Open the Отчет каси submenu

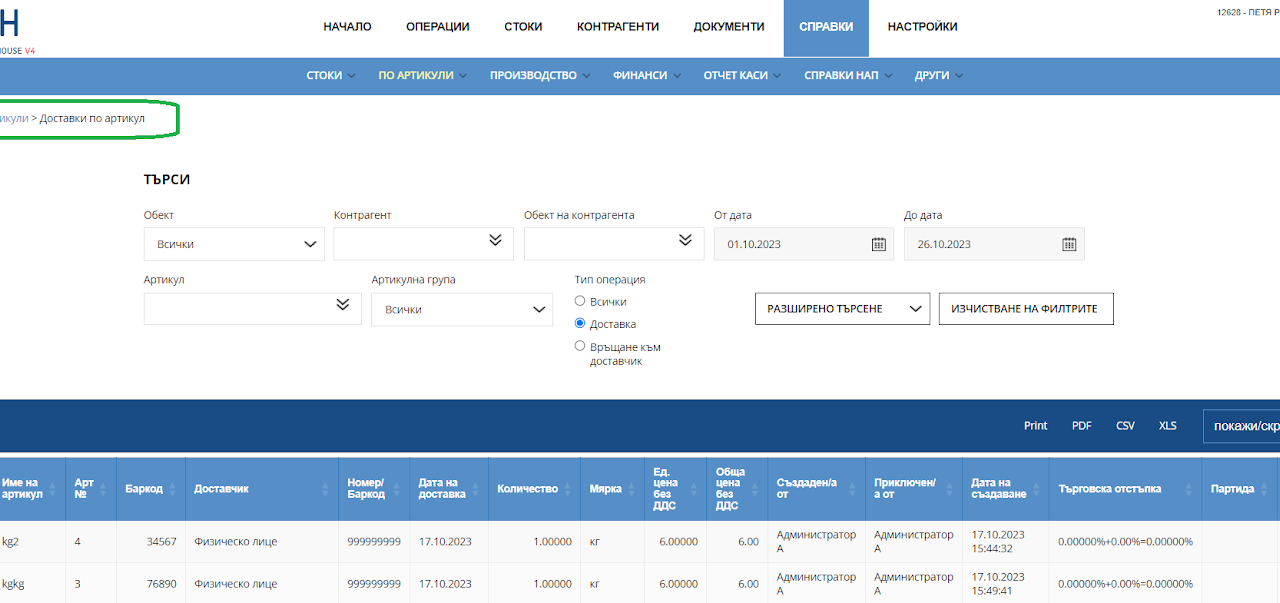pyautogui.click(x=743, y=75)
